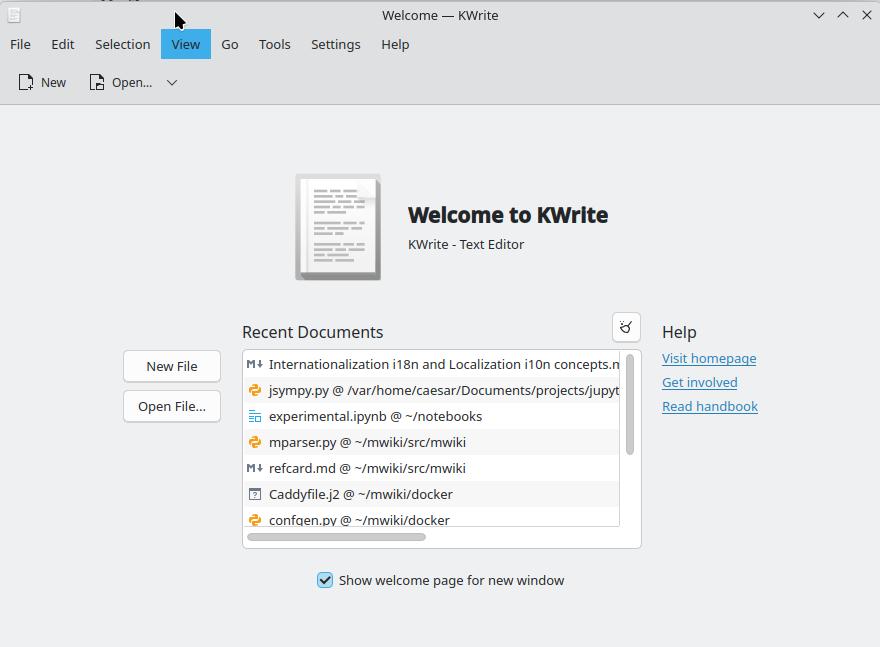Expand the Open recent files dropdown arrow
Image resolution: width=880 pixels, height=647 pixels.
pos(172,83)
